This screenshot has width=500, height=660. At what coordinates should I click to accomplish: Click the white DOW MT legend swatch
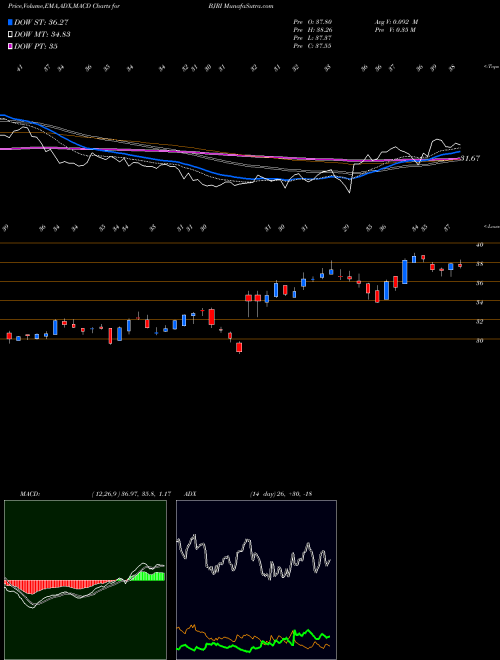pyautogui.click(x=10, y=34)
